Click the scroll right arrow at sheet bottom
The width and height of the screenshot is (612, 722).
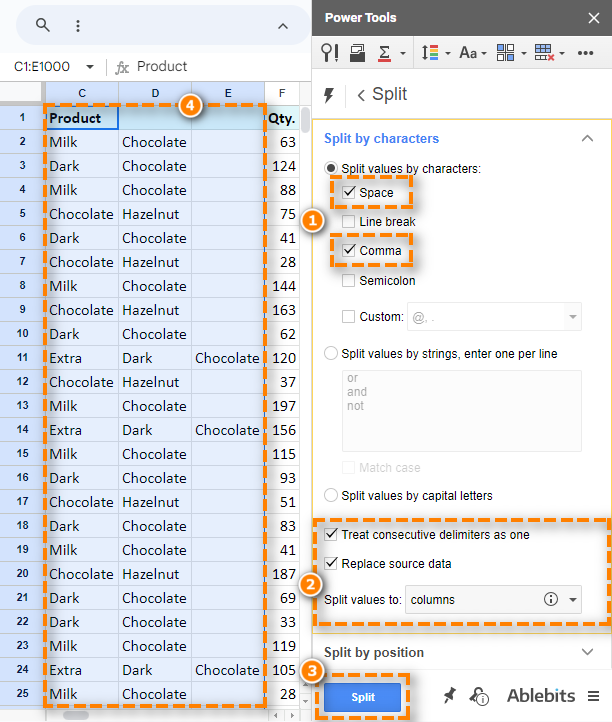tap(292, 716)
